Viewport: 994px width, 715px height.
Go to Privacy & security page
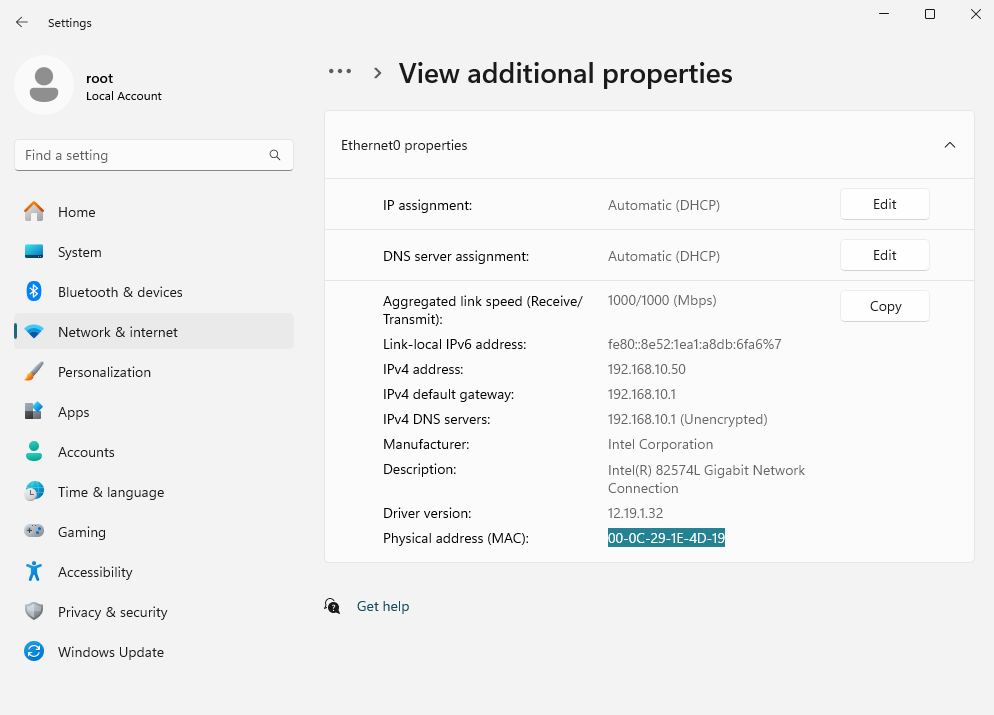(112, 612)
